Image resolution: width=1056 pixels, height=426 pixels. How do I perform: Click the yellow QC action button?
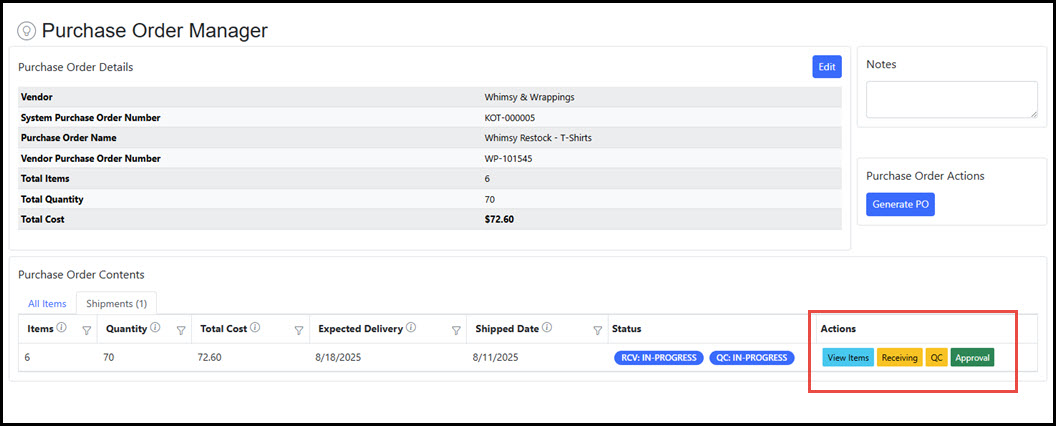(x=936, y=358)
